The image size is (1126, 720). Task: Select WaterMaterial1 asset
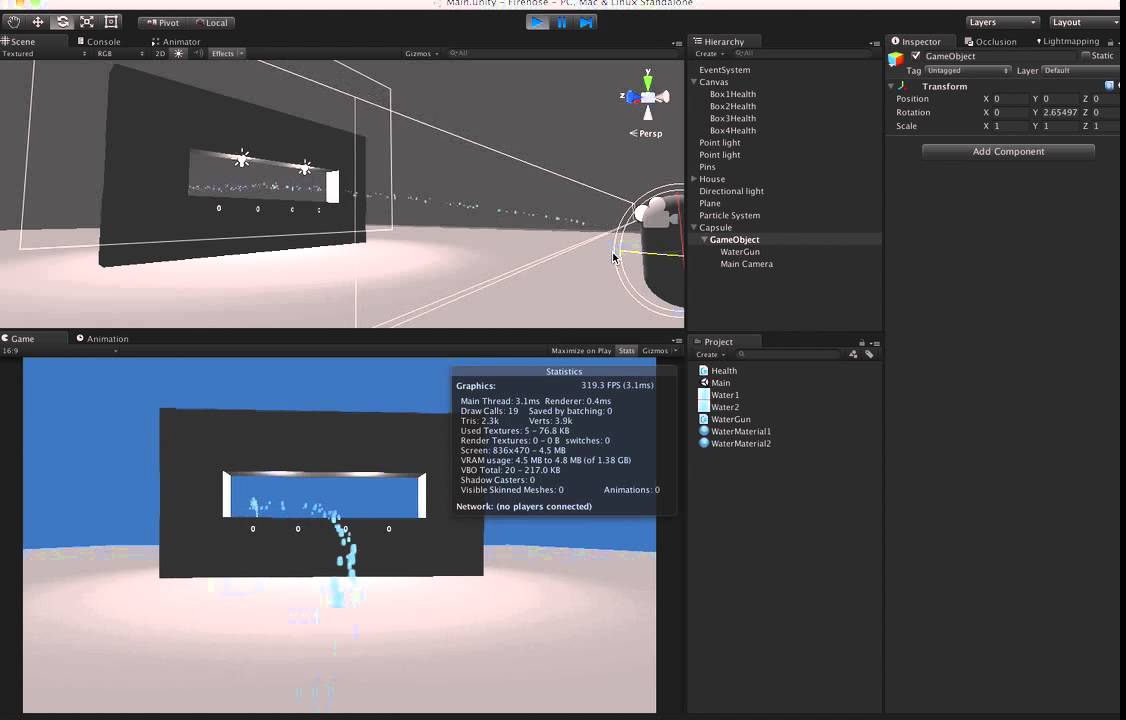pos(735,431)
